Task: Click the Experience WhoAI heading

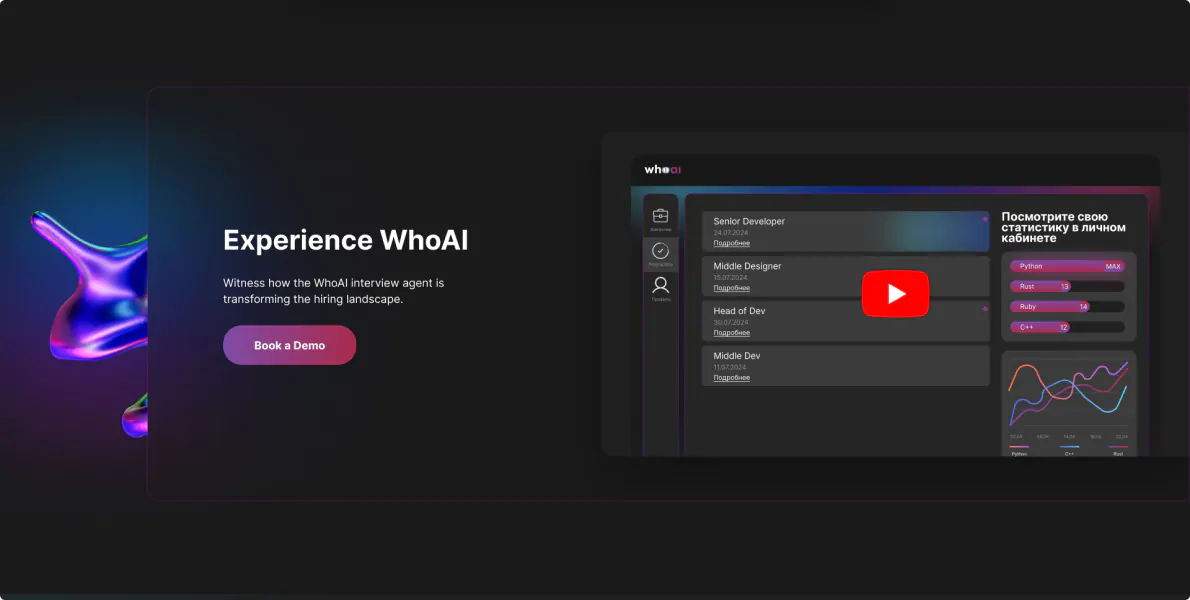Action: [345, 240]
